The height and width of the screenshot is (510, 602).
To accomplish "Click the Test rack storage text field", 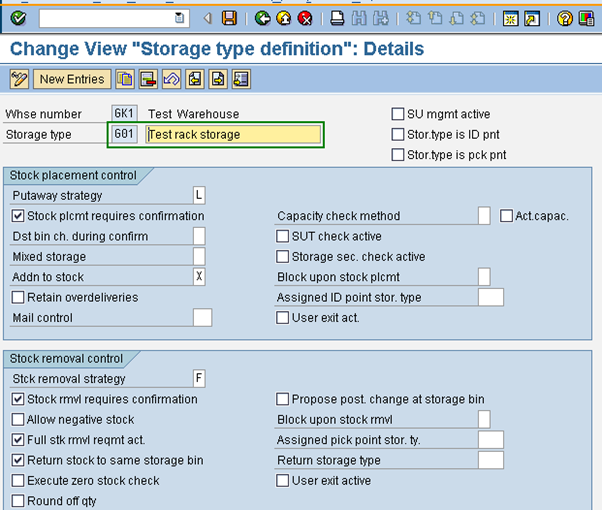I will click(x=232, y=134).
